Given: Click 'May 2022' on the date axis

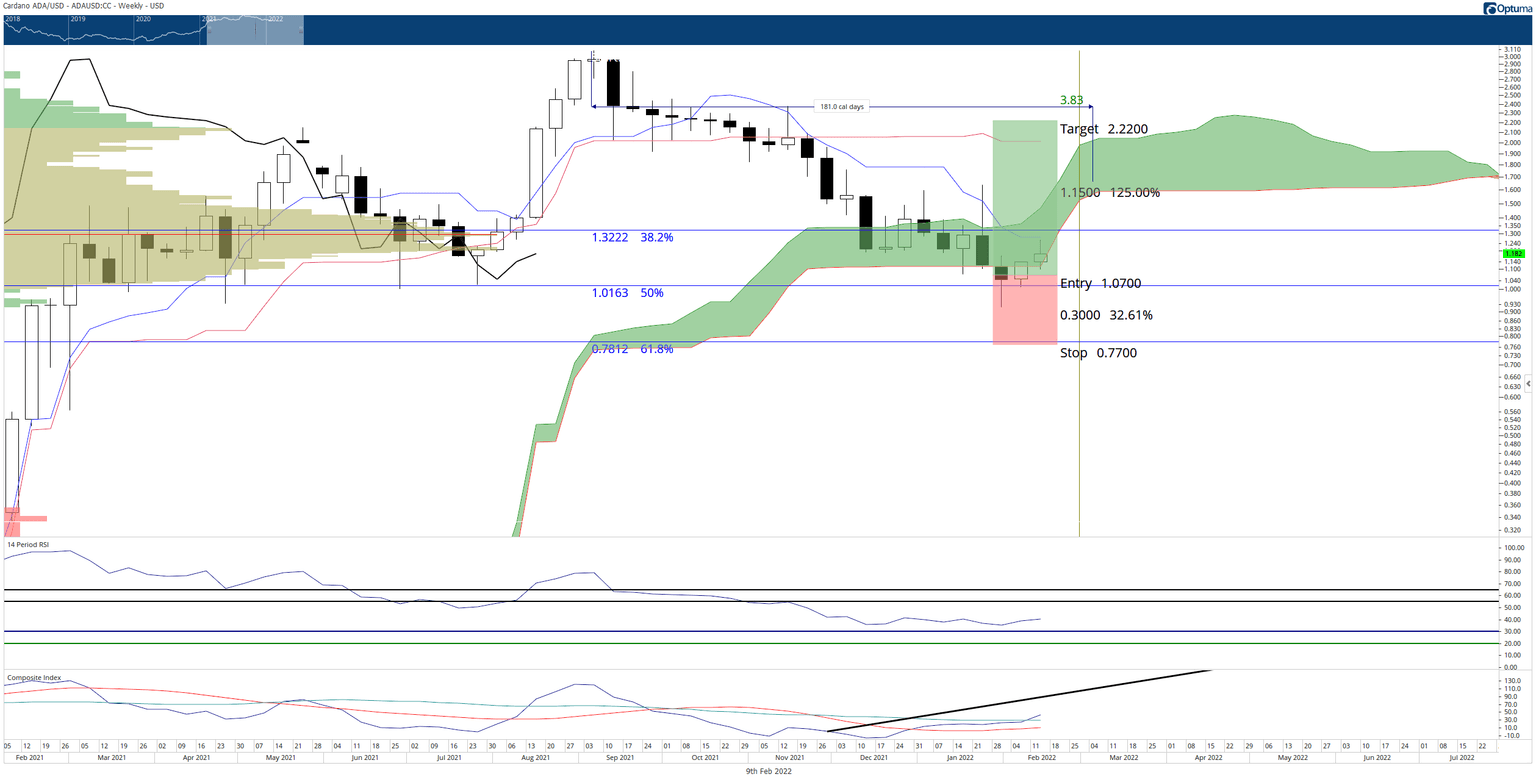Looking at the screenshot, I should tap(1292, 758).
